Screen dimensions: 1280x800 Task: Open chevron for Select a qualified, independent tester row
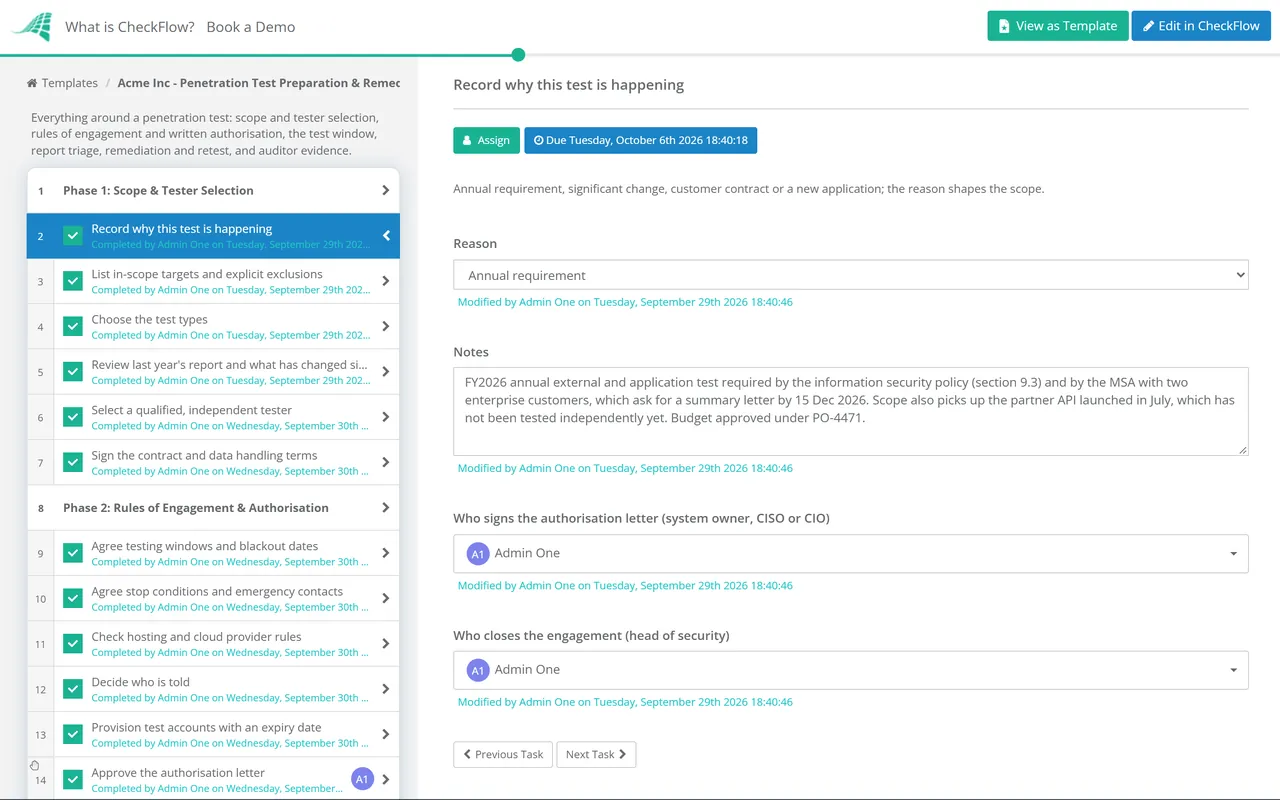[386, 417]
